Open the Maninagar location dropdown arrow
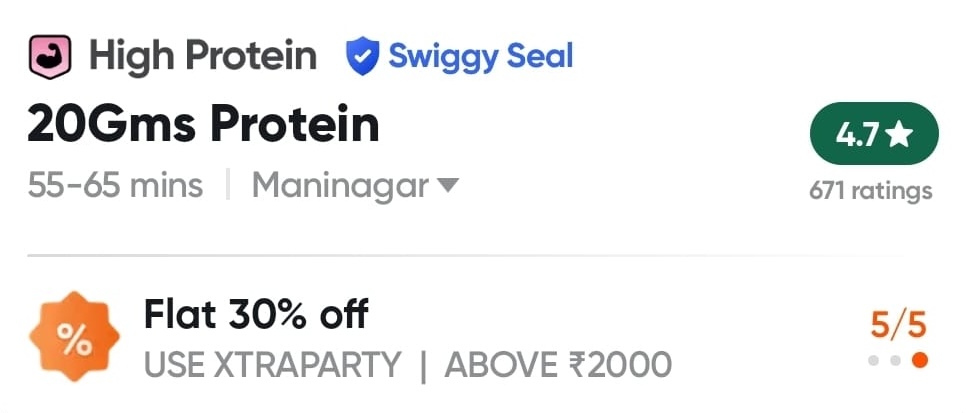This screenshot has height=413, width=966. click(447, 185)
